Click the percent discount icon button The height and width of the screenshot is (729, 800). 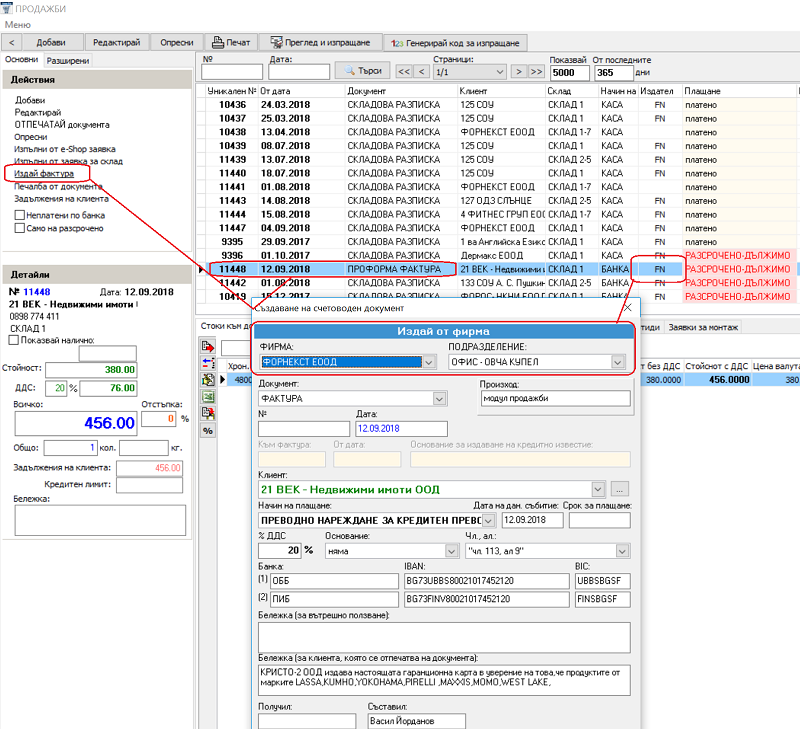pos(208,431)
